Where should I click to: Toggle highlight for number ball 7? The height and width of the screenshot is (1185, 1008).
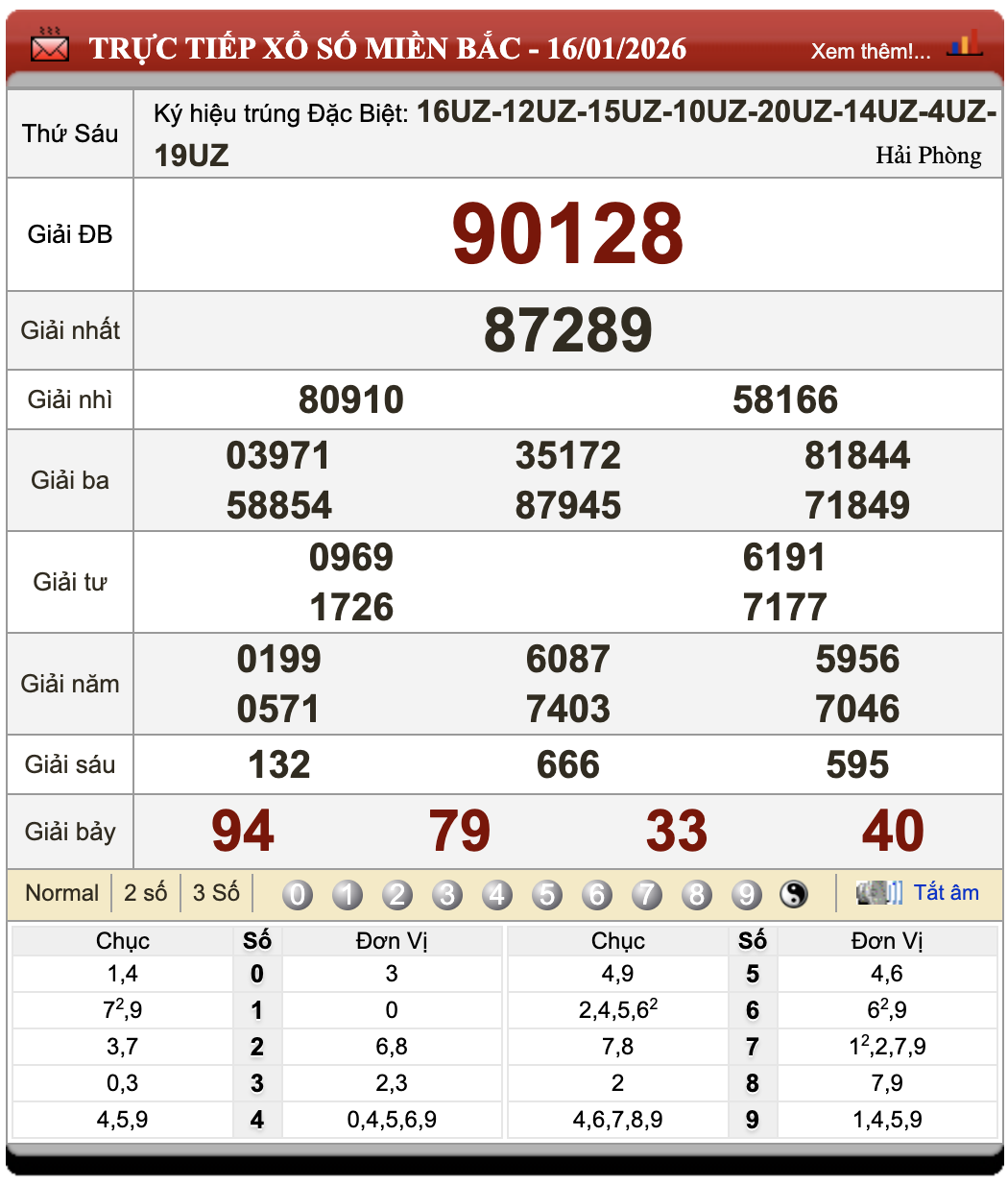(647, 892)
